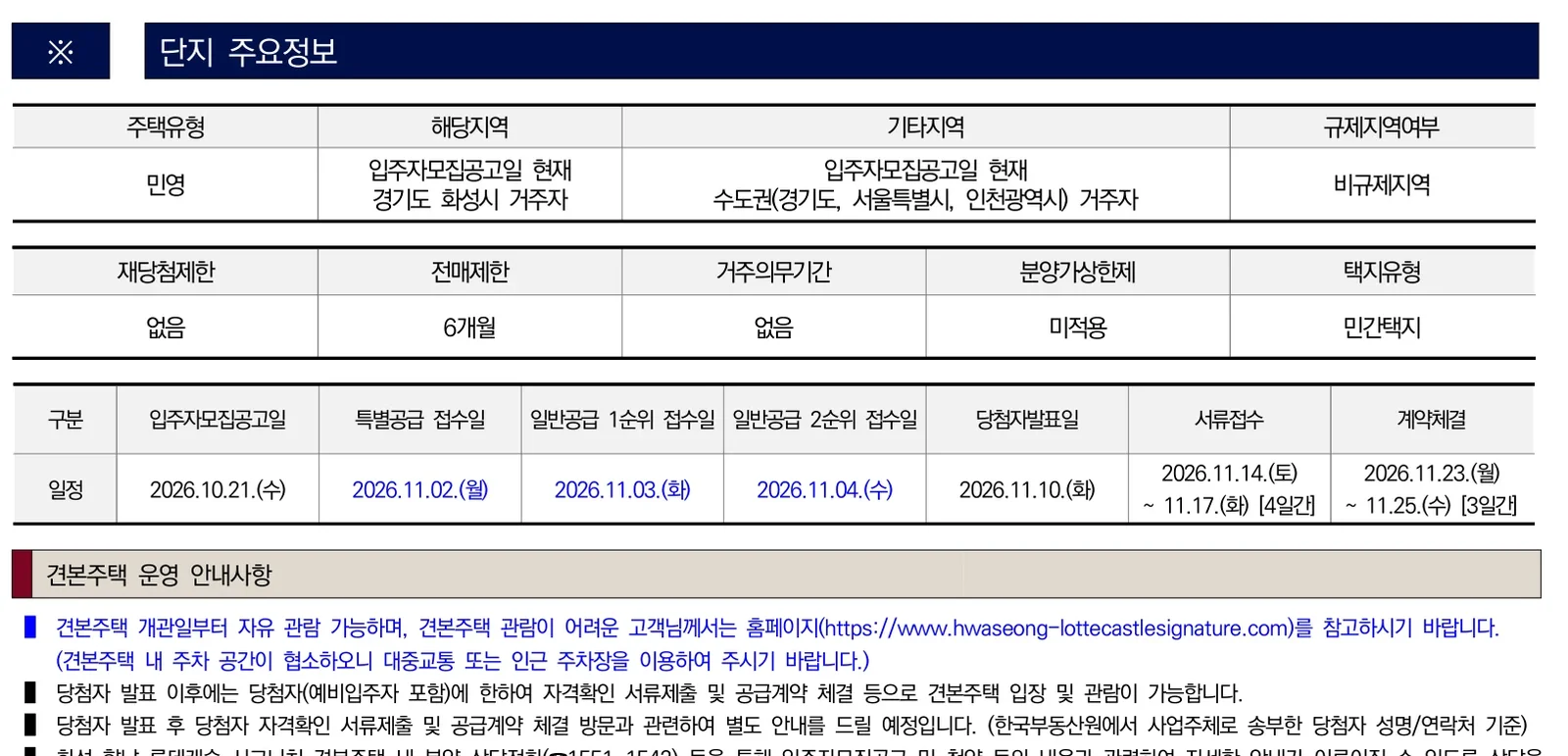Image resolution: width=1568 pixels, height=756 pixels.
Task: Click the 서류접수 date range ending [4일간]
Action: coord(1229,489)
